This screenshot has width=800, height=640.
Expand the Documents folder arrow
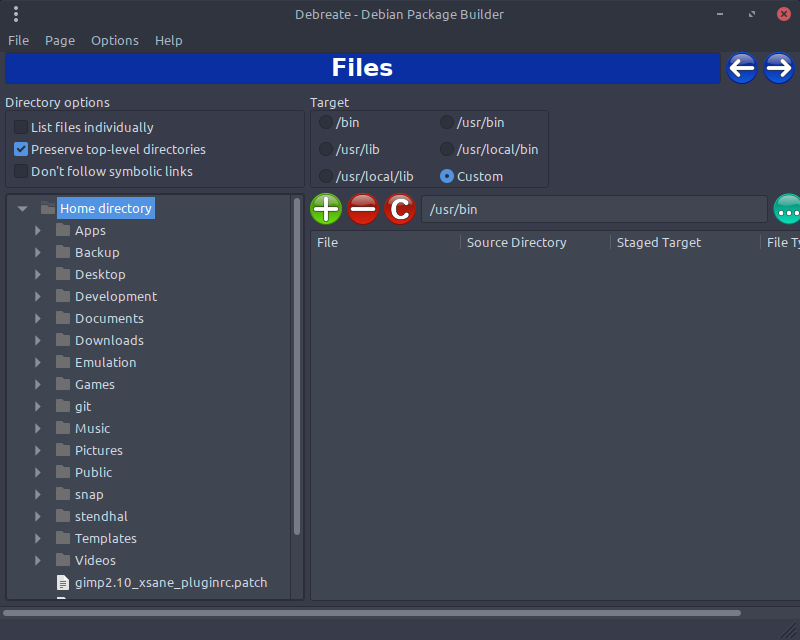38,318
